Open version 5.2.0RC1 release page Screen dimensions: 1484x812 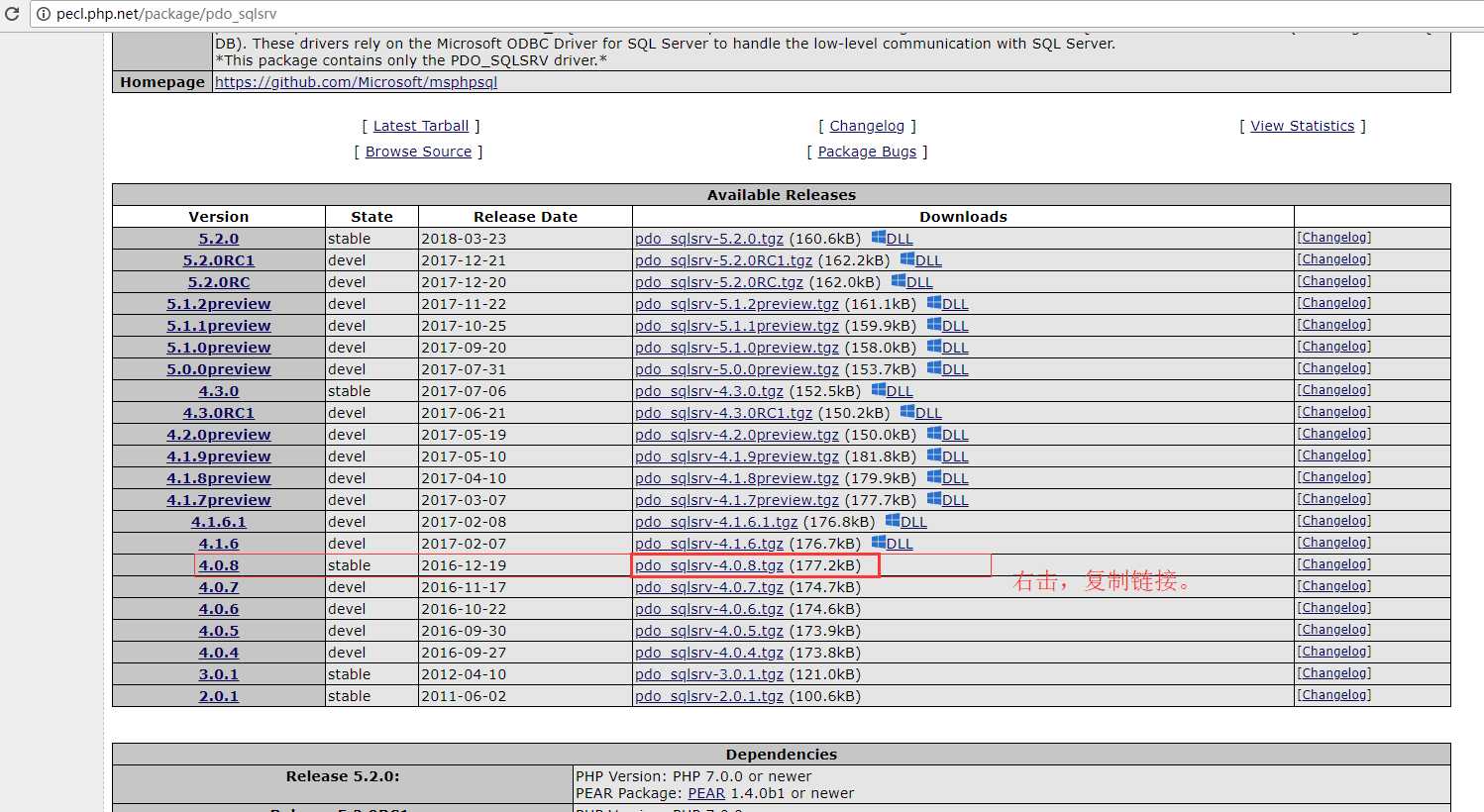(x=219, y=260)
